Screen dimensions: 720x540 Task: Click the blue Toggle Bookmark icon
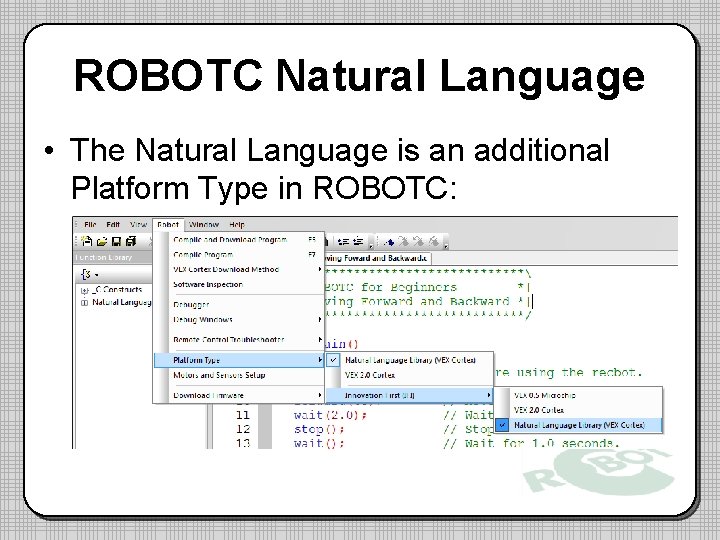click(x=389, y=242)
